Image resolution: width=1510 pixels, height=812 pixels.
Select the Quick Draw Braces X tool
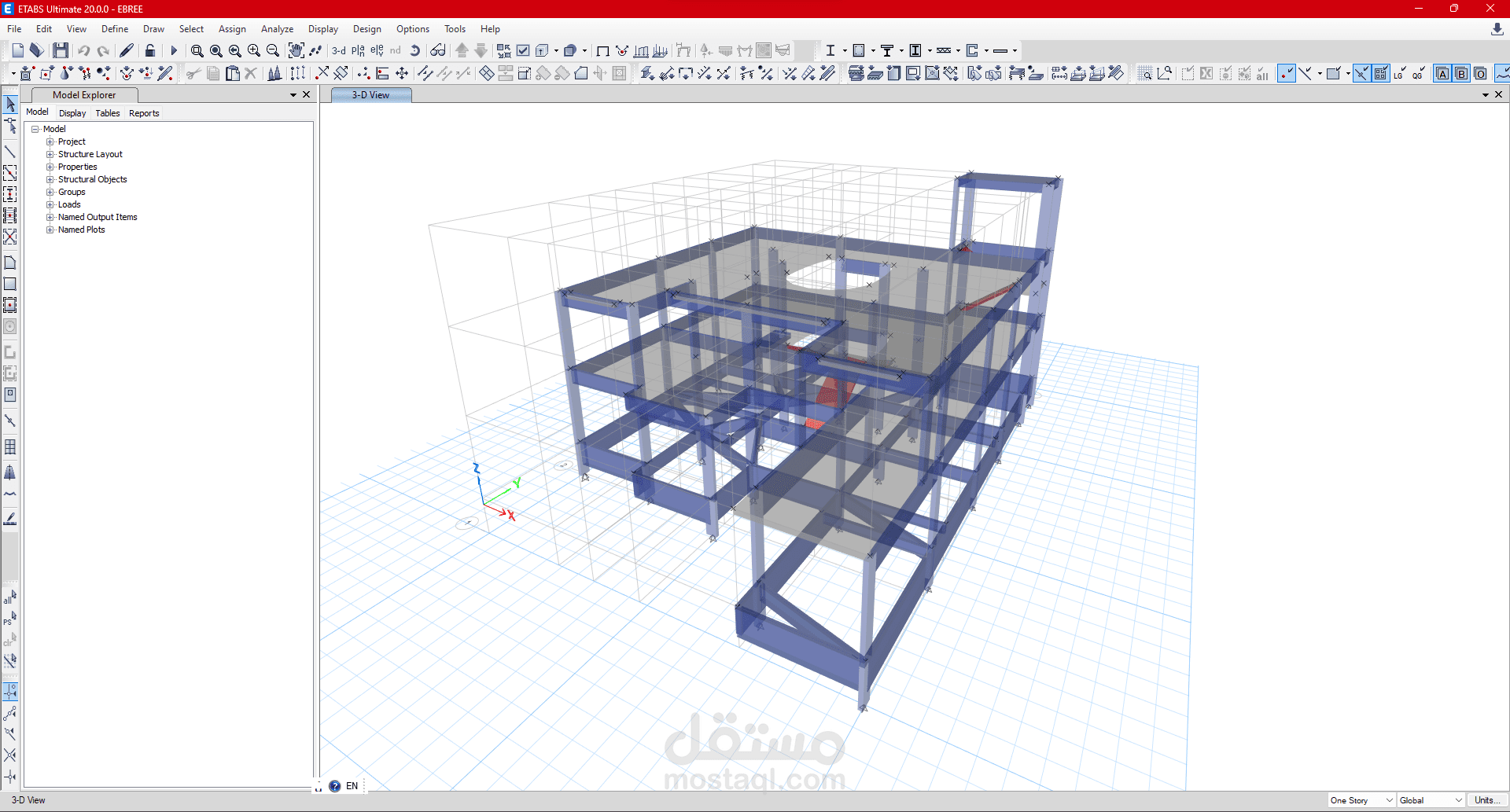pyautogui.click(x=10, y=237)
